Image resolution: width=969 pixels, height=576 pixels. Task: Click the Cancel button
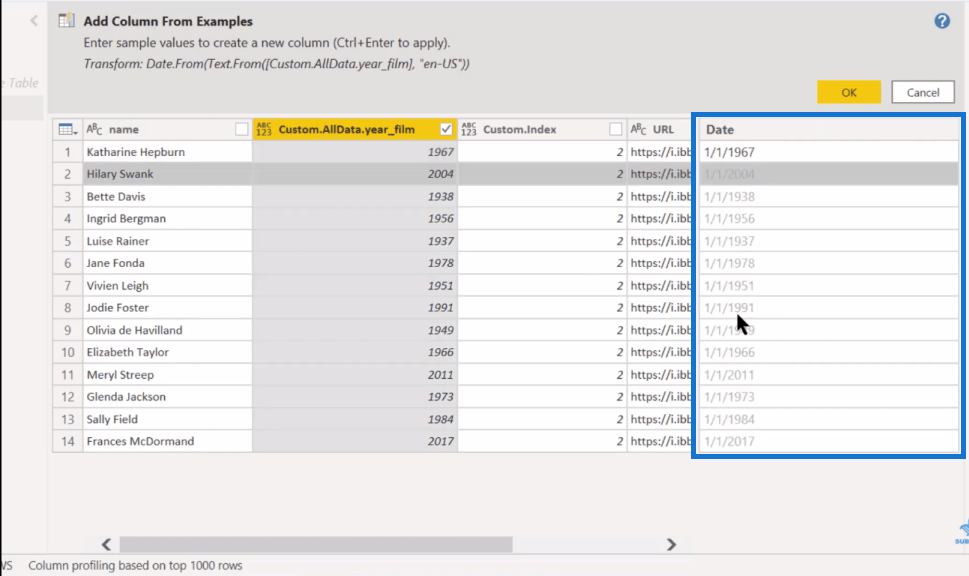[923, 92]
